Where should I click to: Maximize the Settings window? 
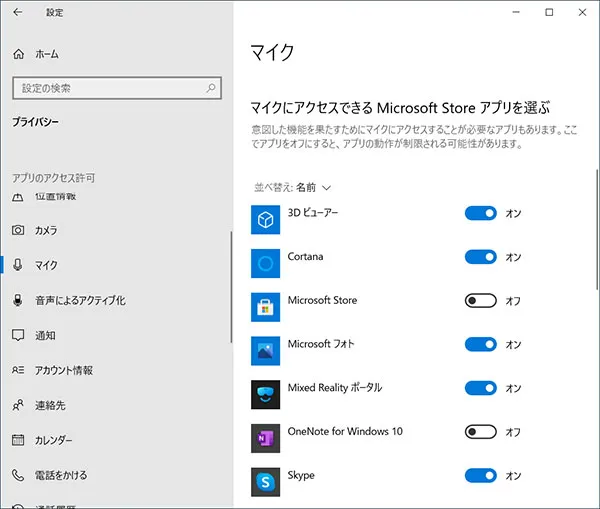(549, 12)
